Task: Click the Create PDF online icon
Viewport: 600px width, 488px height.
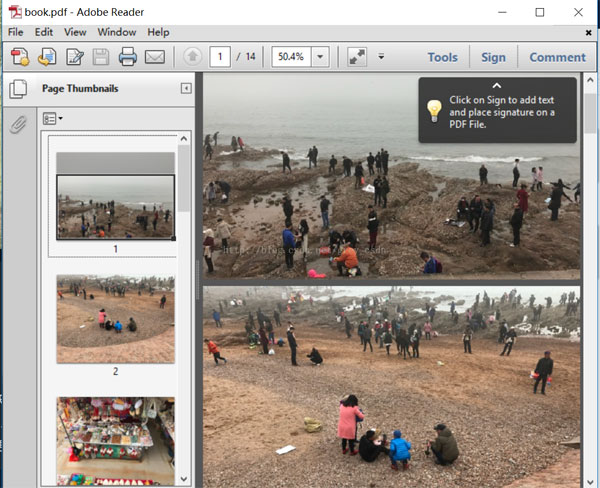Action: point(20,57)
